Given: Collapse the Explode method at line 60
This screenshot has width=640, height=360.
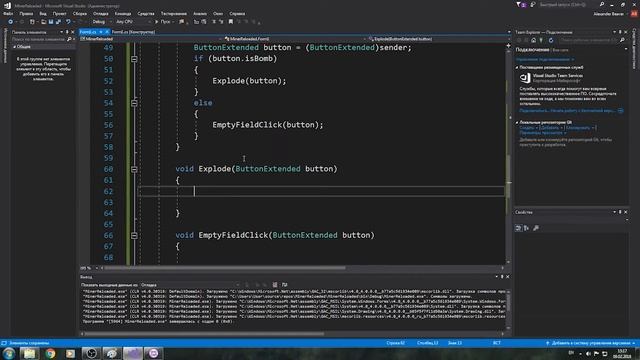Looking at the screenshot, I should coord(134,169).
